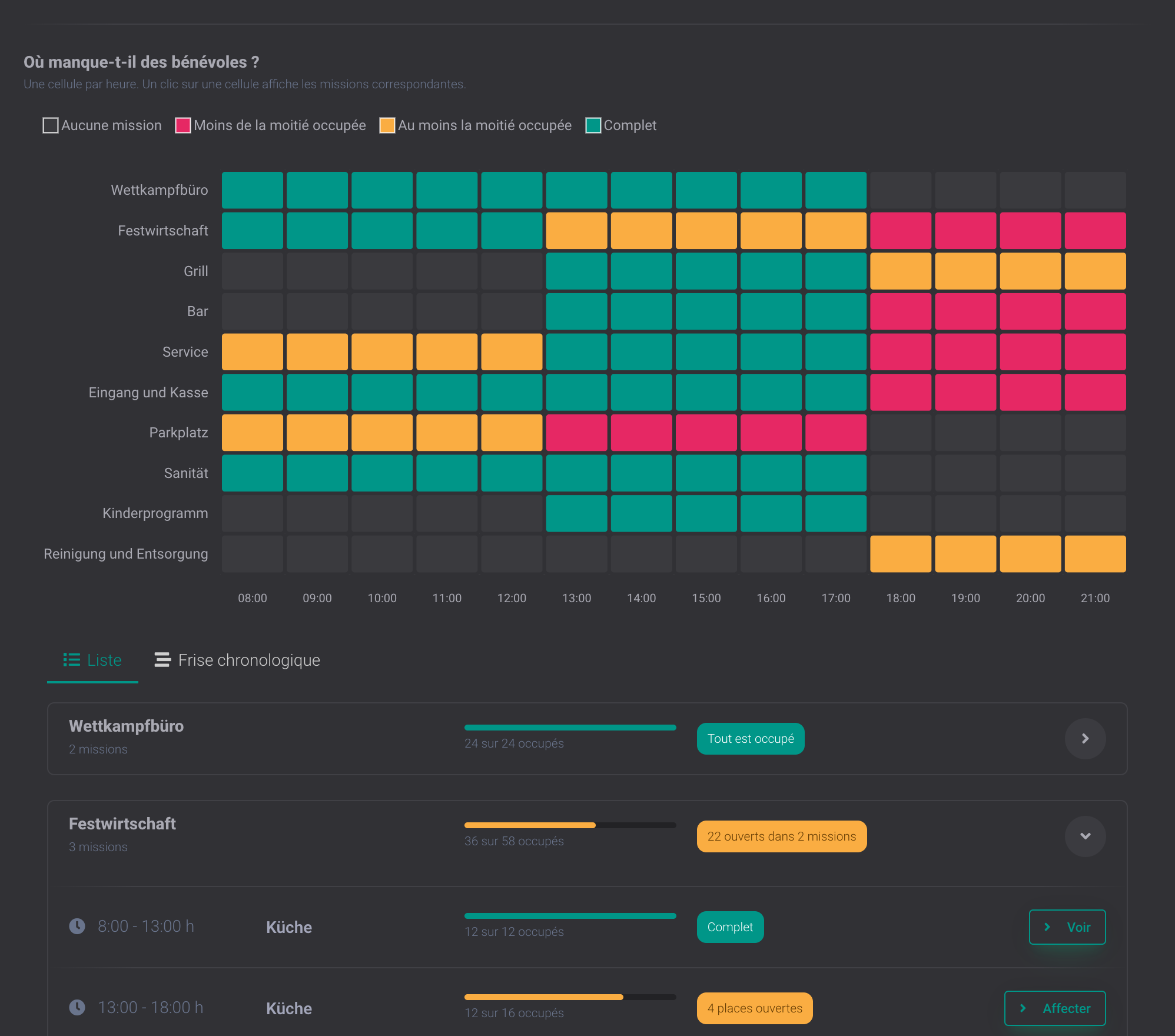Select Festwirtschaft cell at 13:00

(x=576, y=231)
